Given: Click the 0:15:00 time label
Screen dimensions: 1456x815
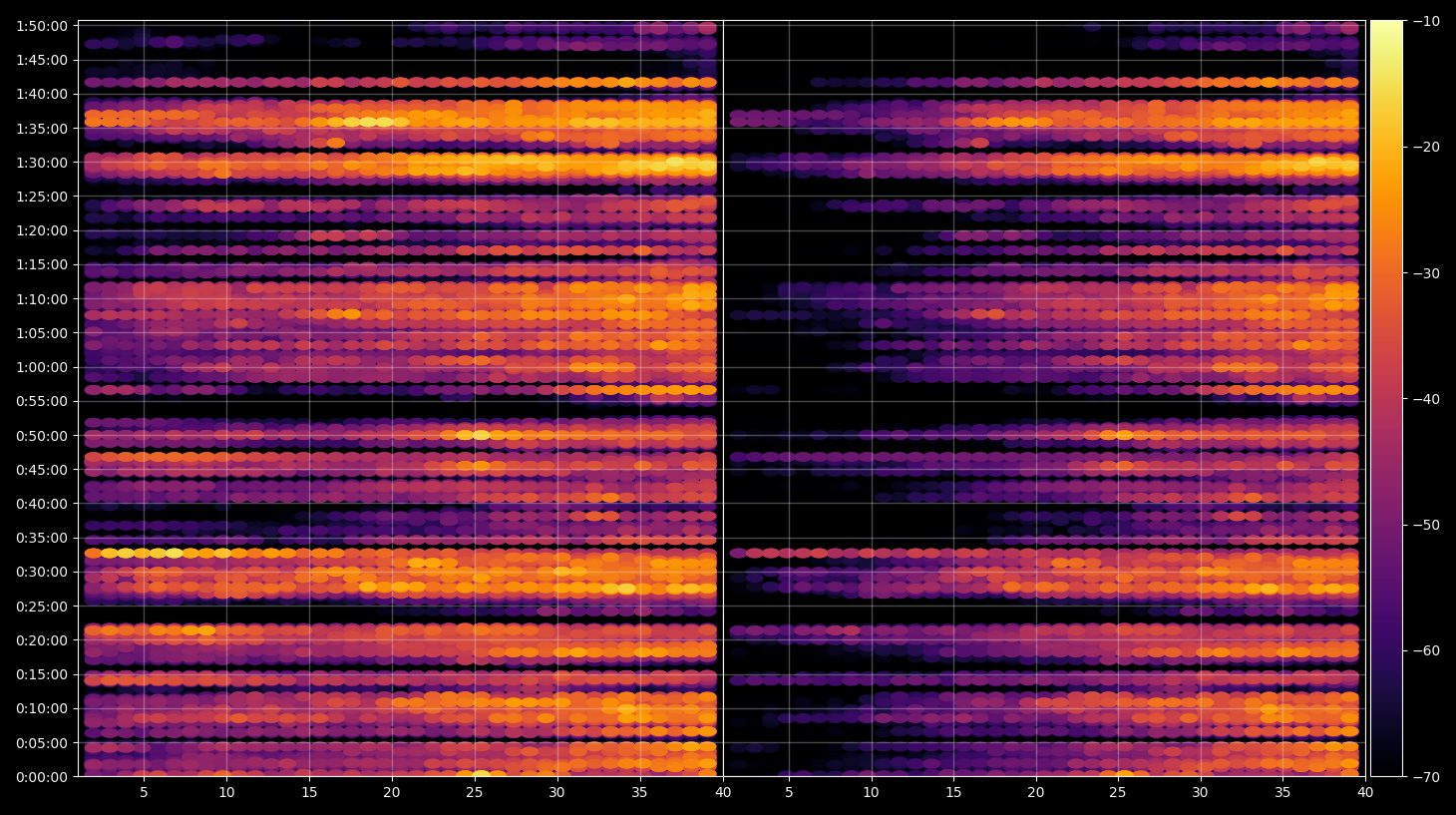Looking at the screenshot, I should tap(42, 674).
